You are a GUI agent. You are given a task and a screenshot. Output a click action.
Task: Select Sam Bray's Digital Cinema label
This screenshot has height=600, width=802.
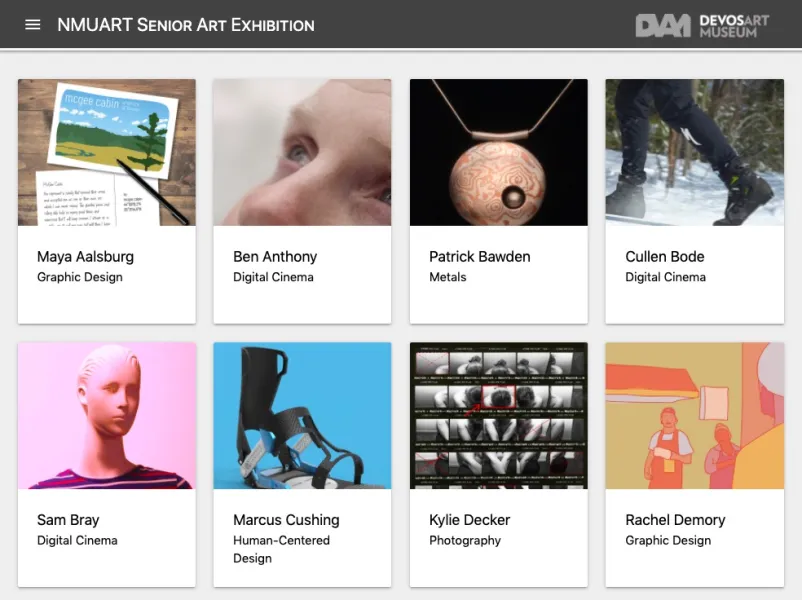pyautogui.click(x=78, y=540)
